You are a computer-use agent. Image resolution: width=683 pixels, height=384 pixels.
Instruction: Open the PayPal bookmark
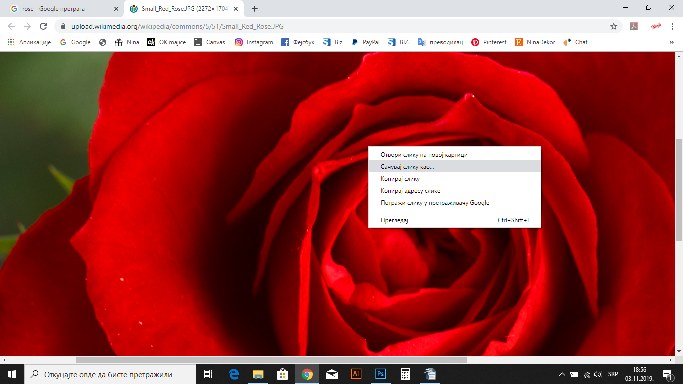click(365, 42)
